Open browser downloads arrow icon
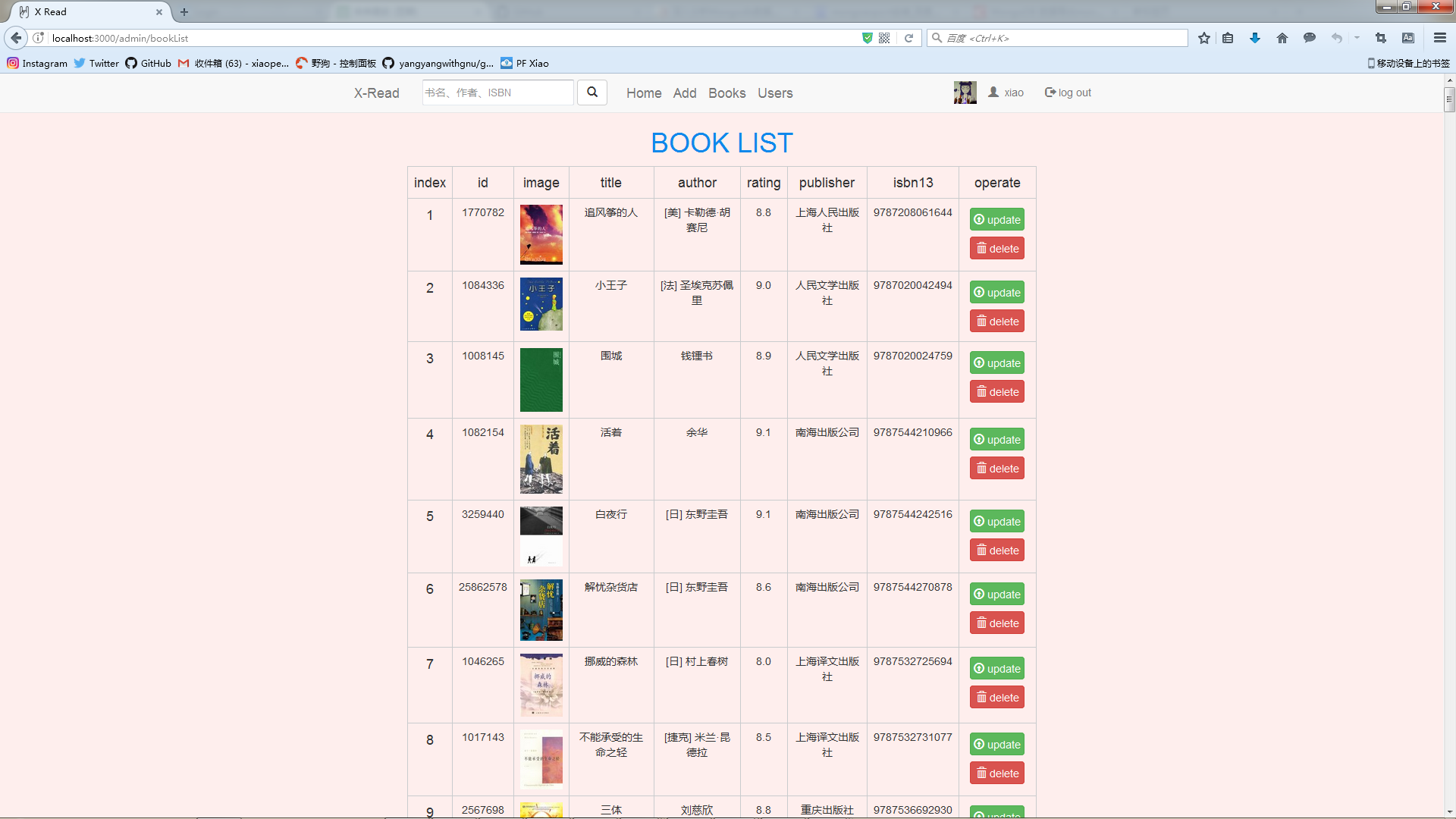Screen dimensions: 1456x819 tap(1255, 38)
